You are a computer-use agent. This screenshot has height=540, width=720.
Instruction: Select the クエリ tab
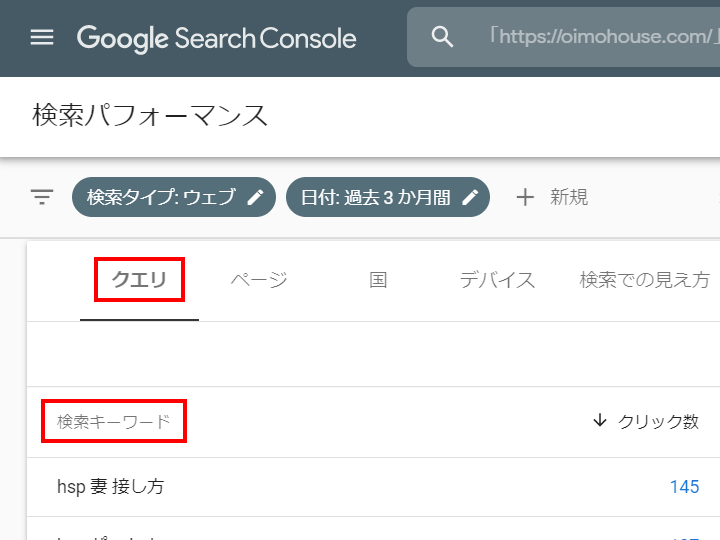(139, 280)
